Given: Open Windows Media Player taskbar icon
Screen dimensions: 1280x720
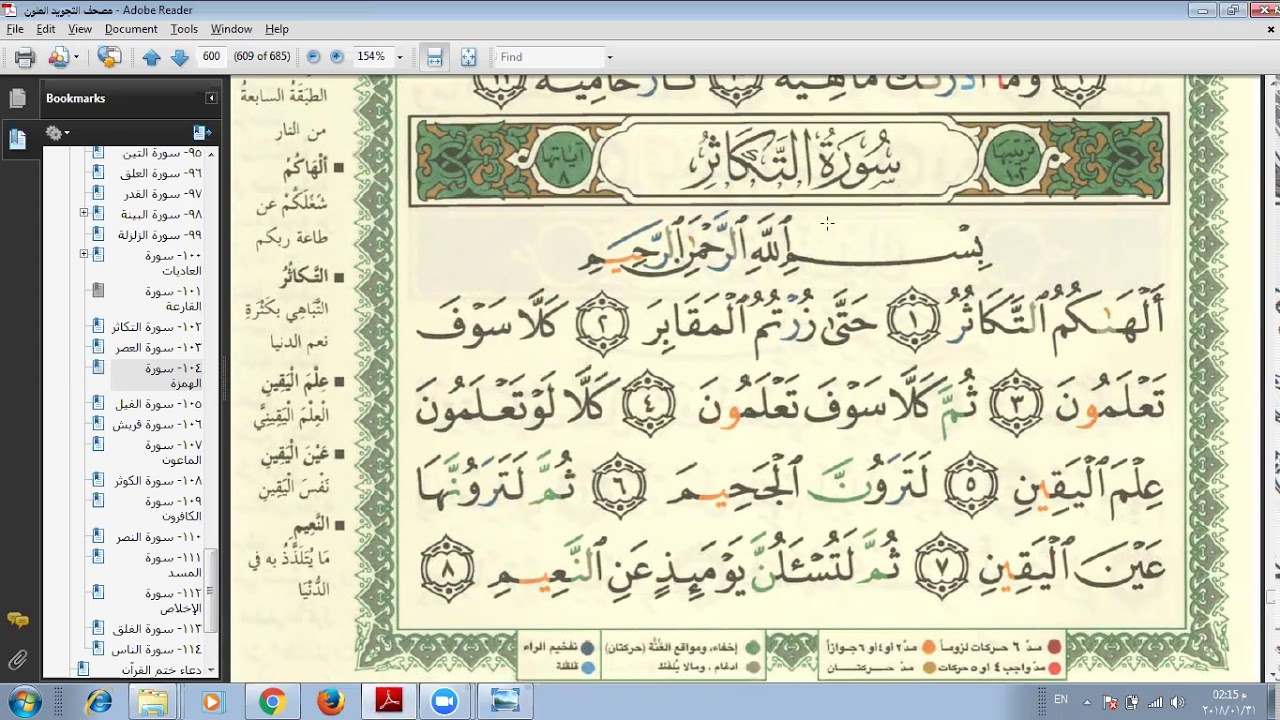Looking at the screenshot, I should [211, 702].
